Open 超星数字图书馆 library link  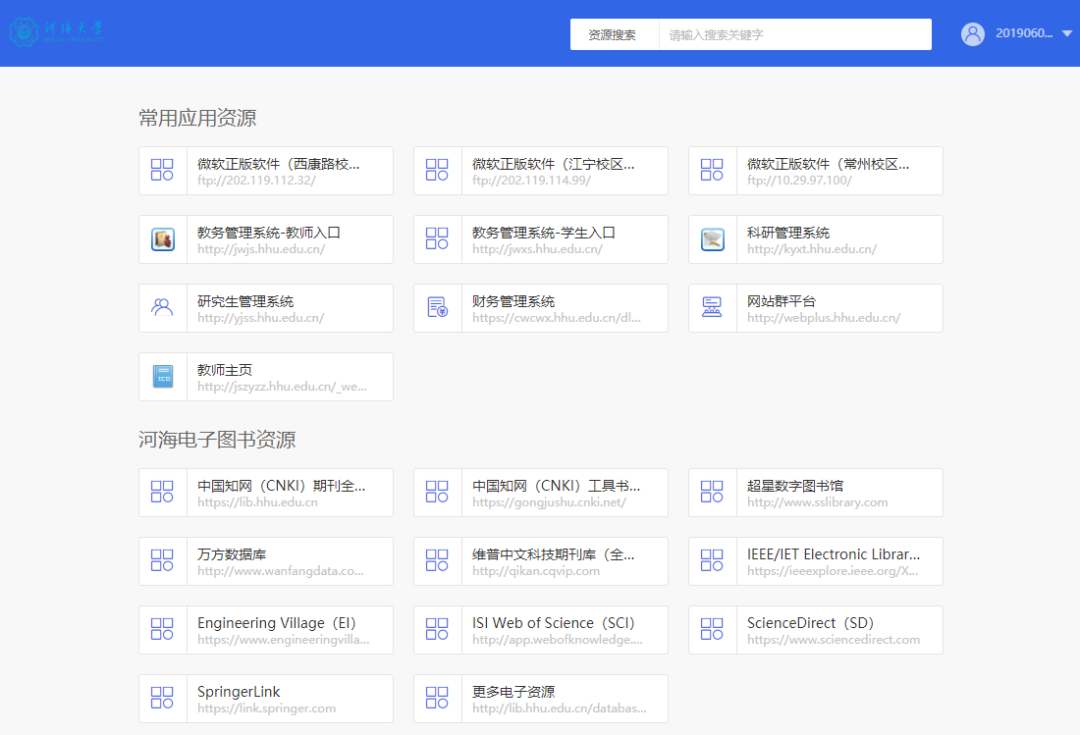tap(815, 492)
